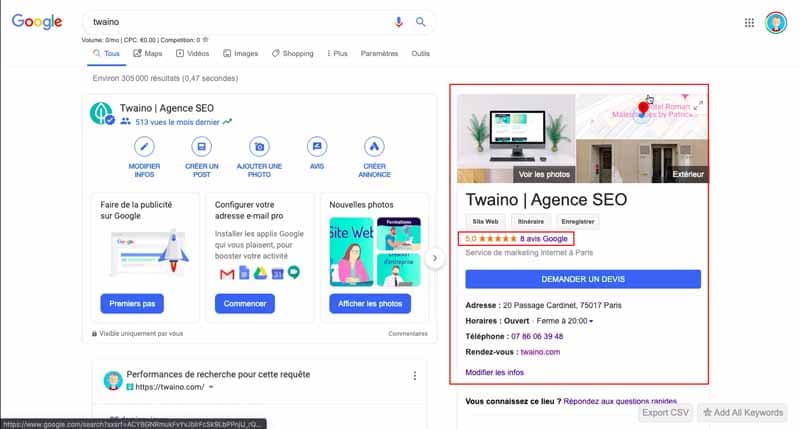800x429 pixels.
Task: Click the https://twaino.com/ URL text
Action: tap(170, 387)
